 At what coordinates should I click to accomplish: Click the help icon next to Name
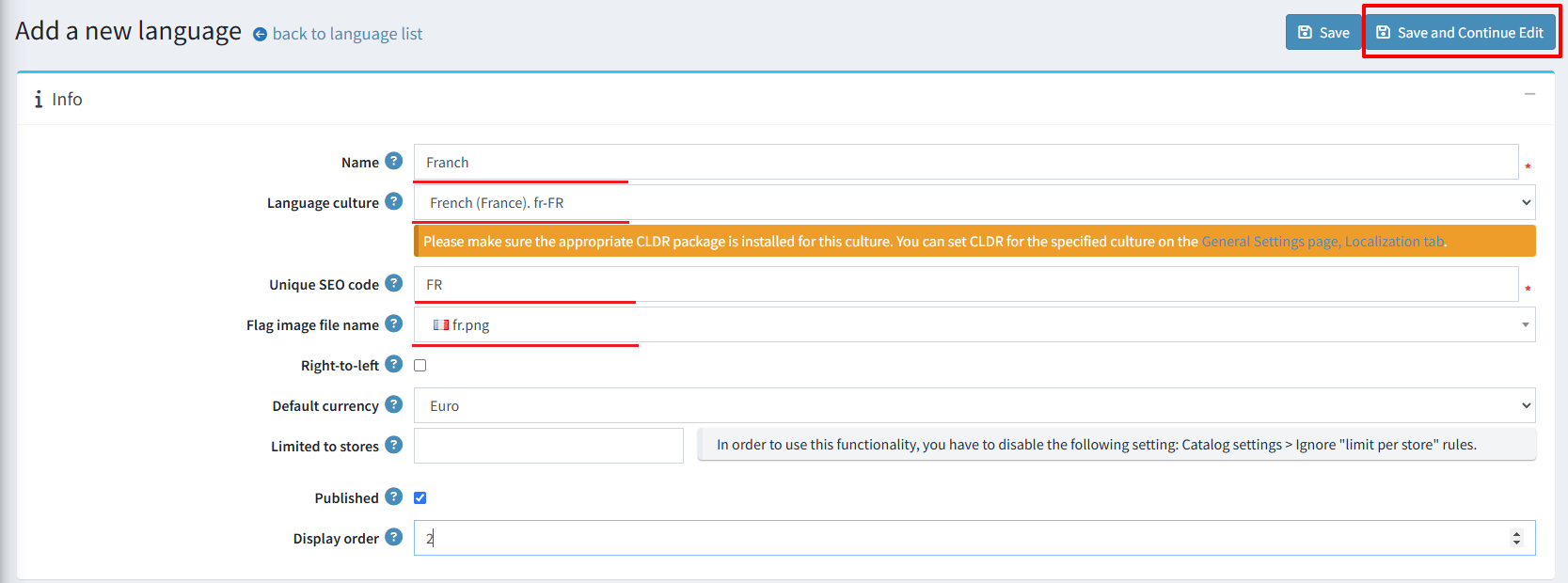click(x=394, y=161)
